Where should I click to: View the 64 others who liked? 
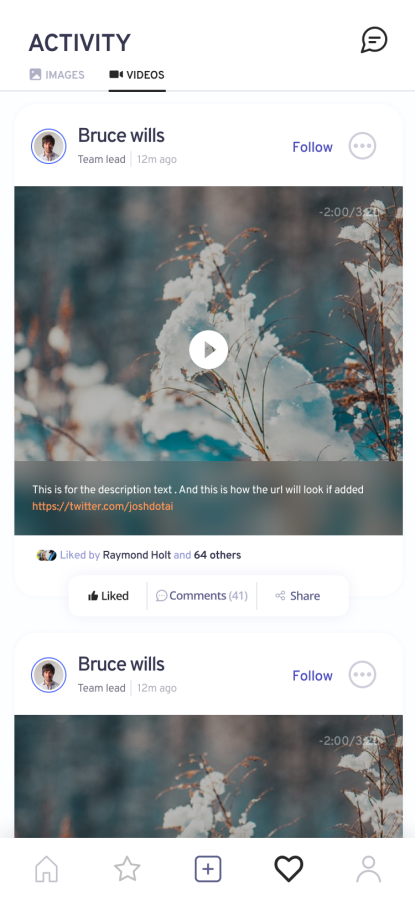coord(218,555)
